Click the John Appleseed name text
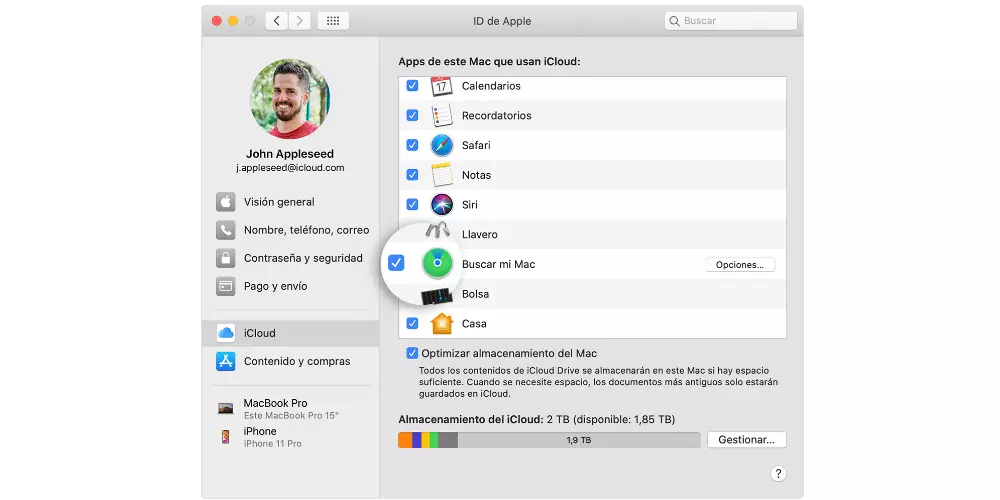 [x=290, y=154]
